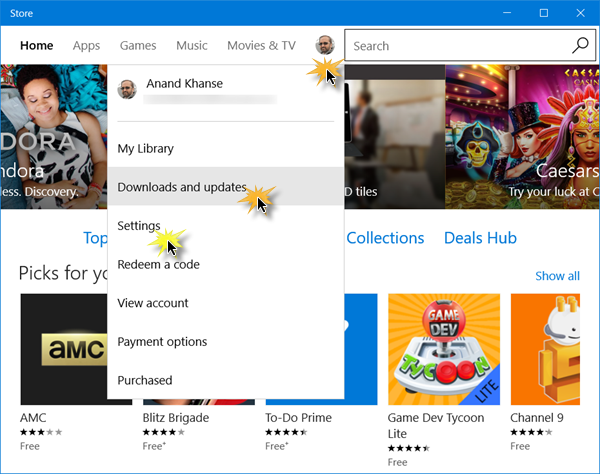Viewport: 600px width, 474px height.
Task: Open the Caesars Casino banner
Action: click(522, 137)
